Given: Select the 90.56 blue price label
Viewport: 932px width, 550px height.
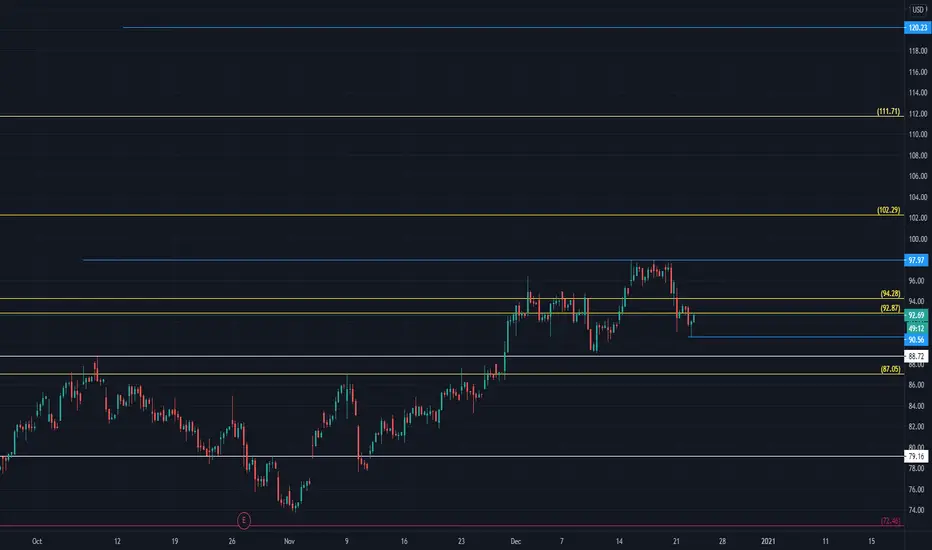Looking at the screenshot, I should 916,340.
